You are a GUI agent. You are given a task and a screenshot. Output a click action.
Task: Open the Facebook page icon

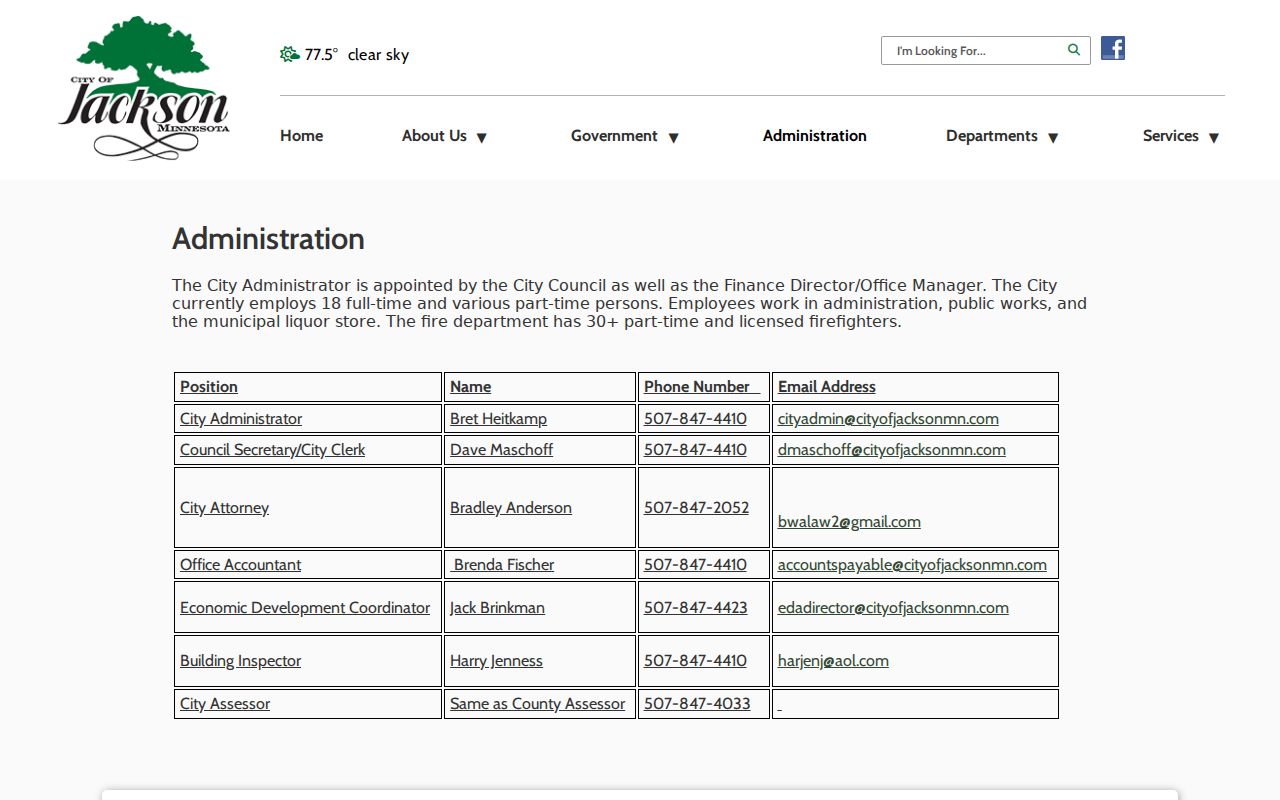click(1113, 48)
